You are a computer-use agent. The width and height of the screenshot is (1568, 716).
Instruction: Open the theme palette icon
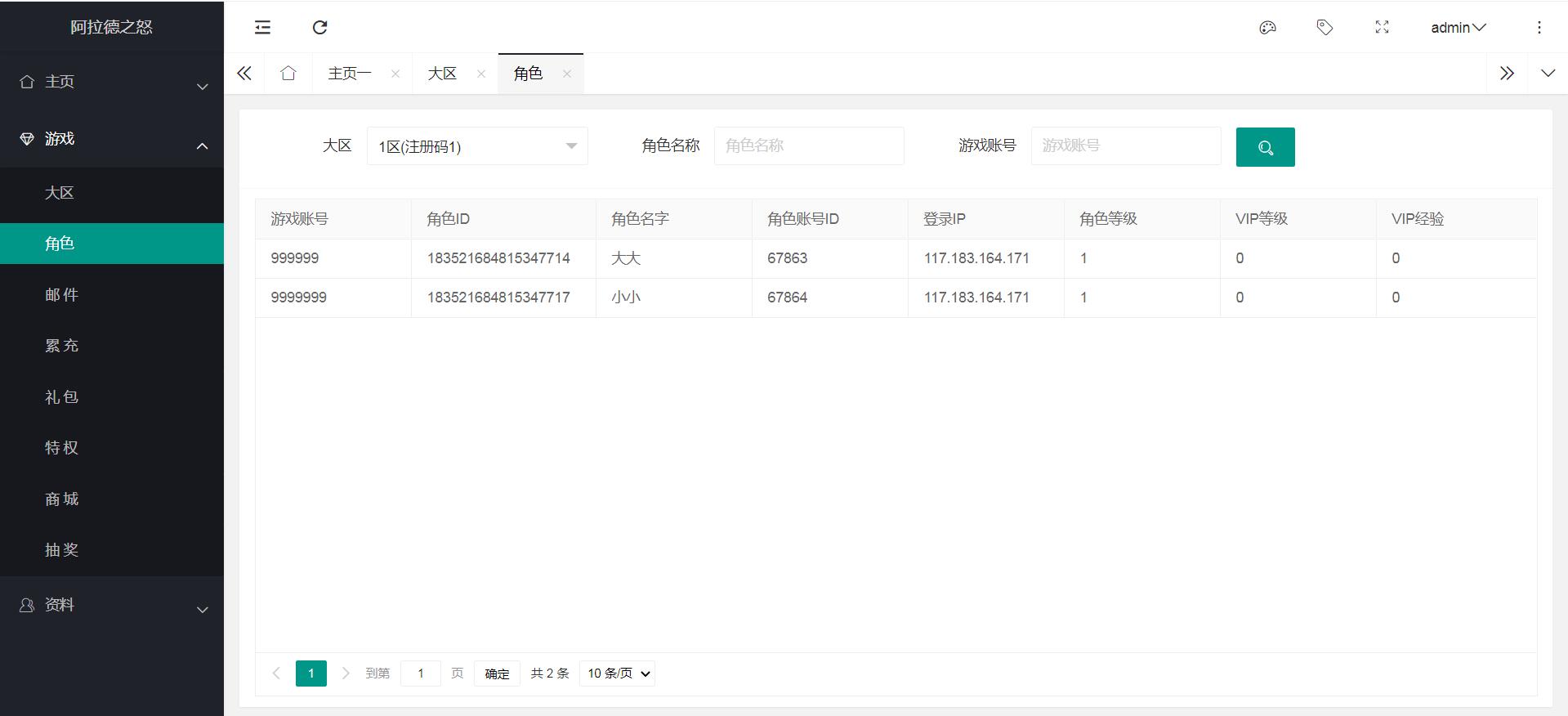(1267, 28)
